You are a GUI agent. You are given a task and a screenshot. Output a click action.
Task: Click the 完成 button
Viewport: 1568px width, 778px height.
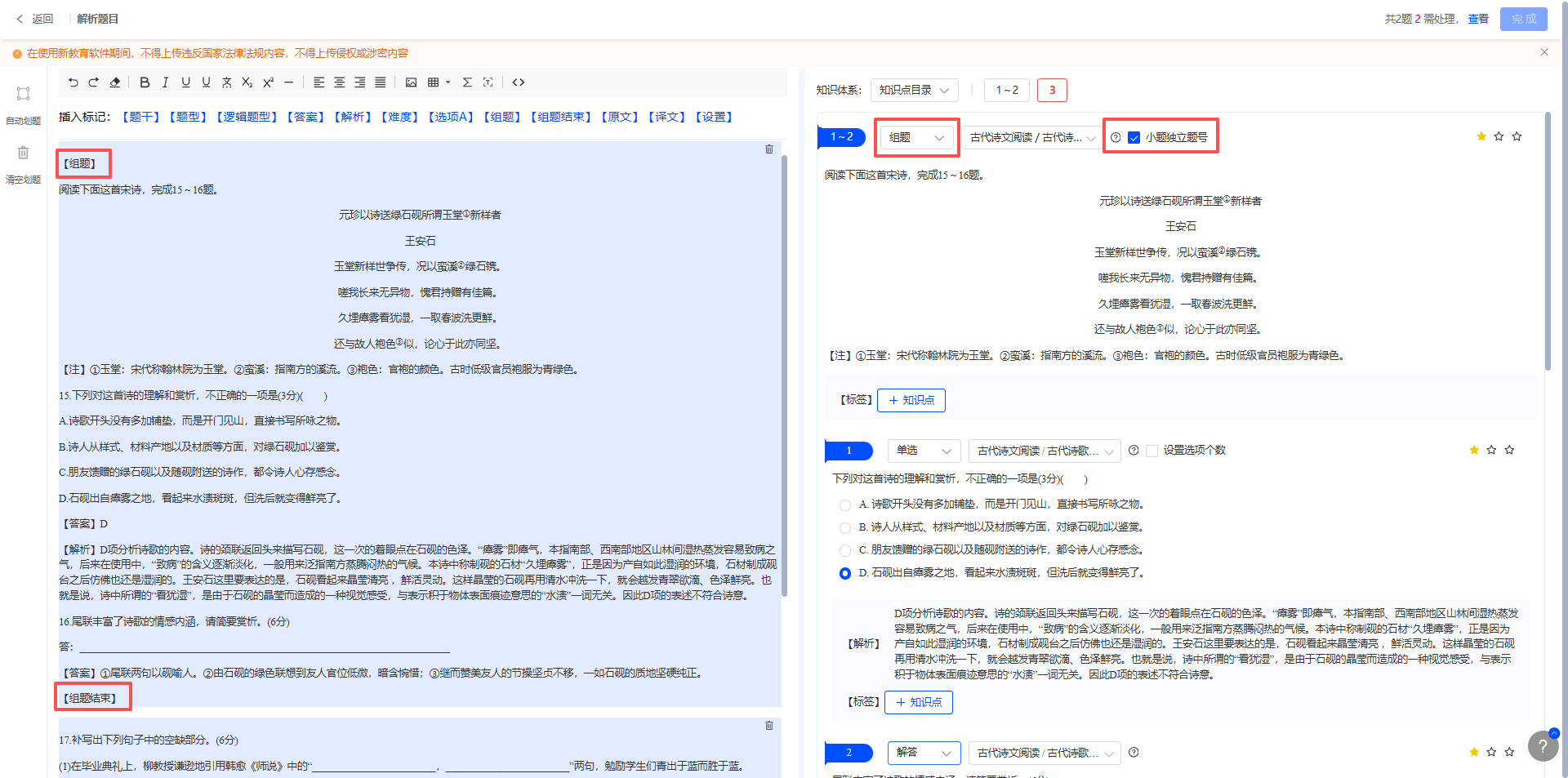[x=1524, y=19]
